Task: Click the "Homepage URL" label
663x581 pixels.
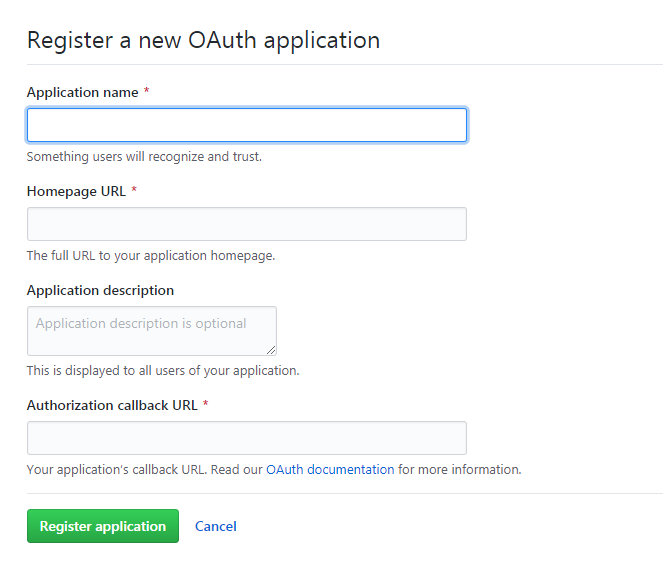Action: [x=76, y=191]
